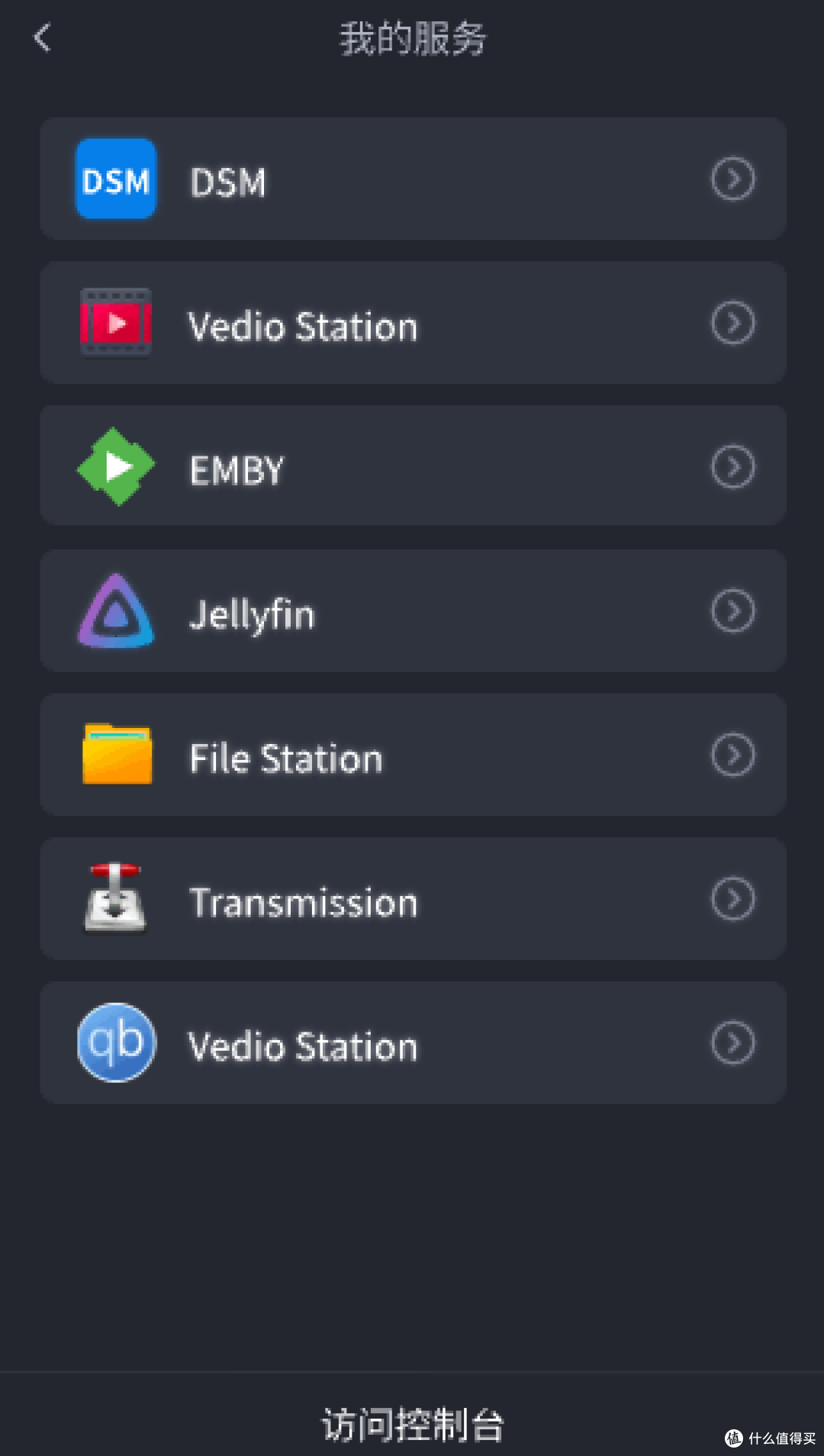The image size is (824, 1456).
Task: Click the 我的服务 page title
Action: 413,38
